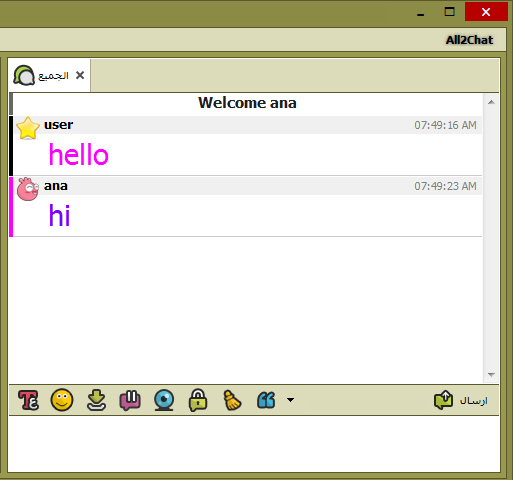This screenshot has height=480, width=513.
Task: Click the green send arrow icon
Action: pyautogui.click(x=443, y=400)
